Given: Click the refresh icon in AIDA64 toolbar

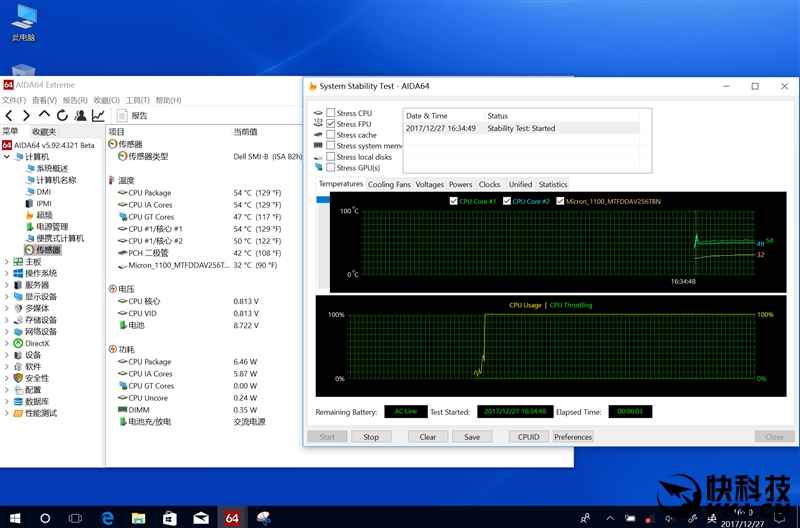Looking at the screenshot, I should (x=62, y=116).
